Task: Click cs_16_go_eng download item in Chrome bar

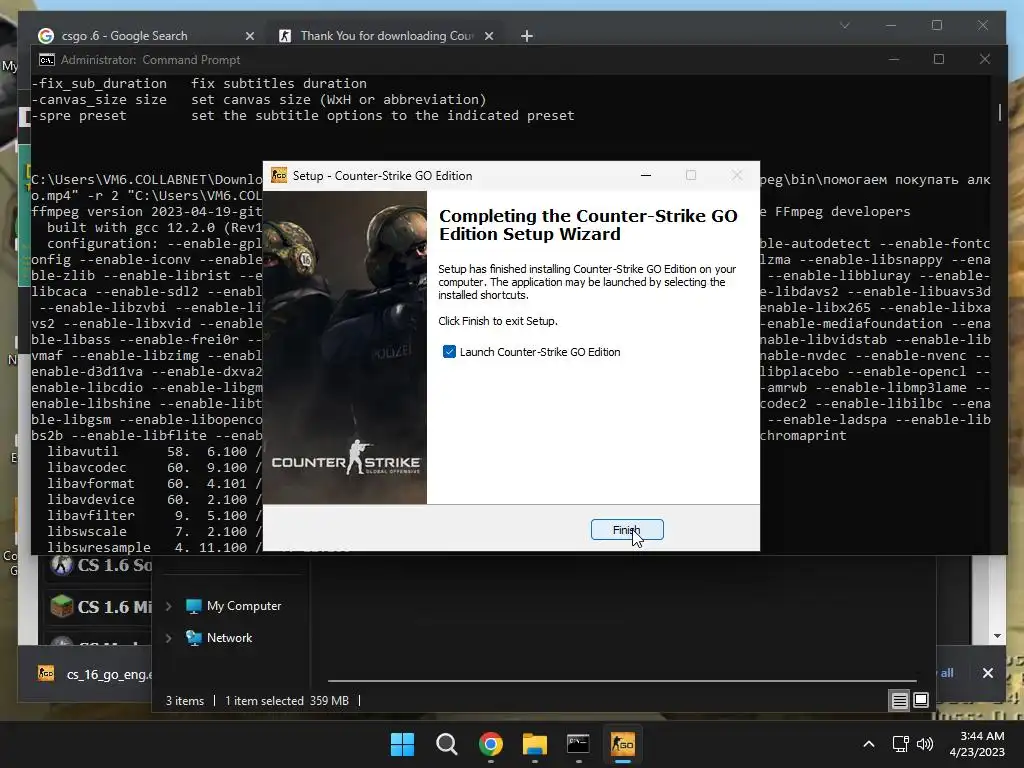Action: point(95,674)
